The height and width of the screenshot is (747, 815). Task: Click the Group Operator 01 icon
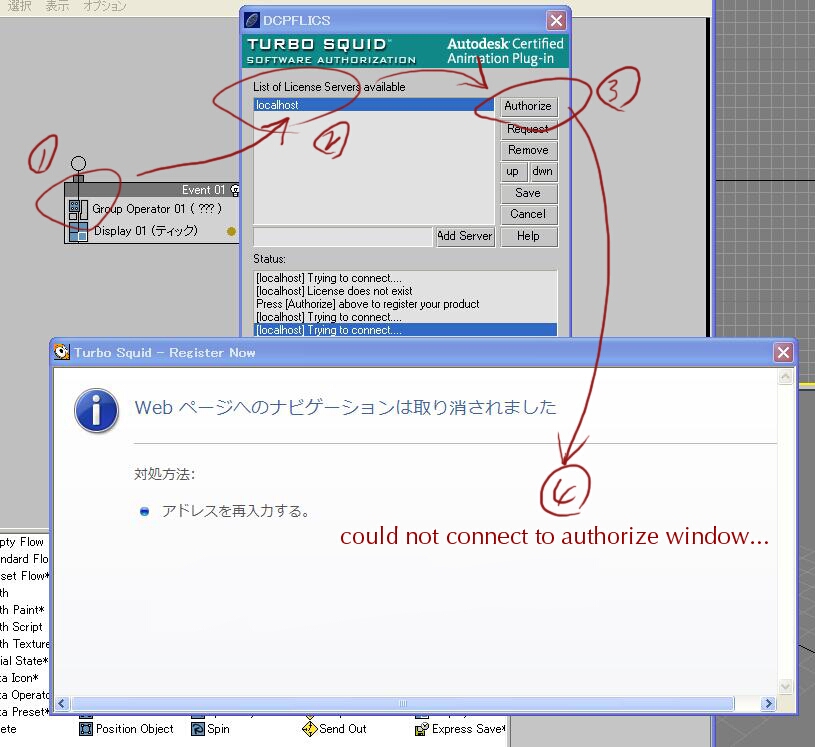tap(78, 210)
